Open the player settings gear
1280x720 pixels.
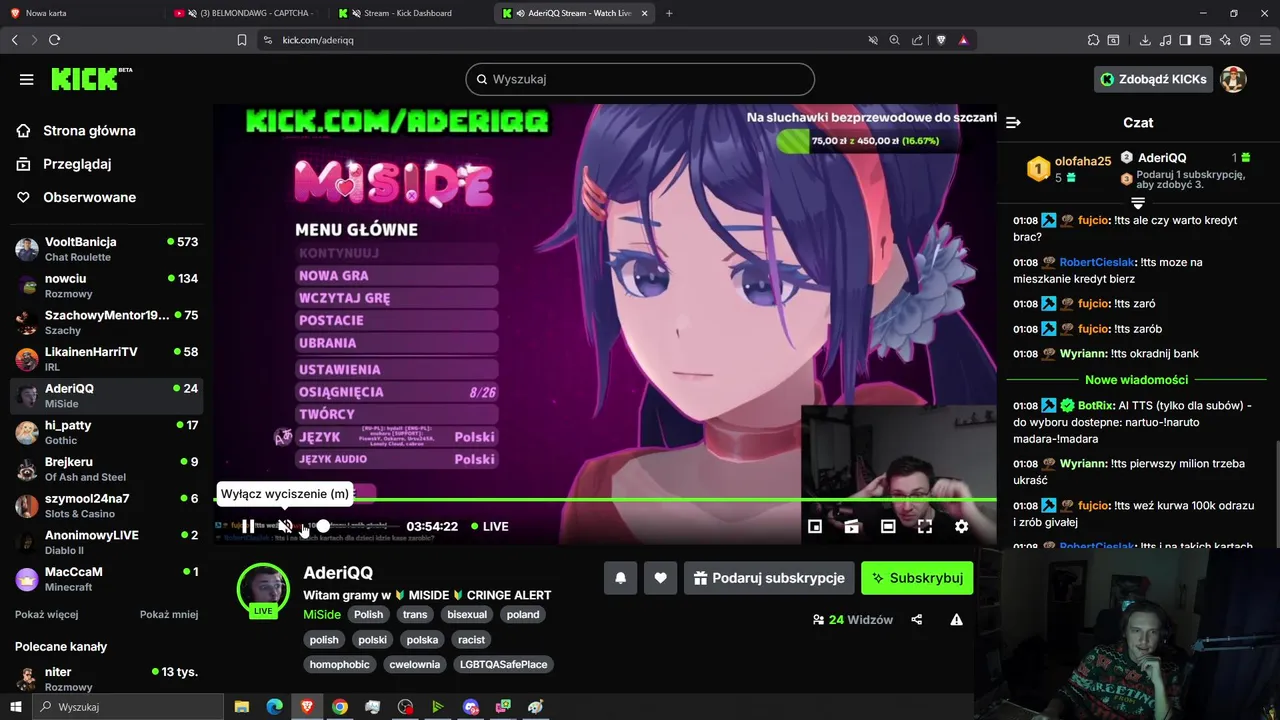(x=961, y=526)
